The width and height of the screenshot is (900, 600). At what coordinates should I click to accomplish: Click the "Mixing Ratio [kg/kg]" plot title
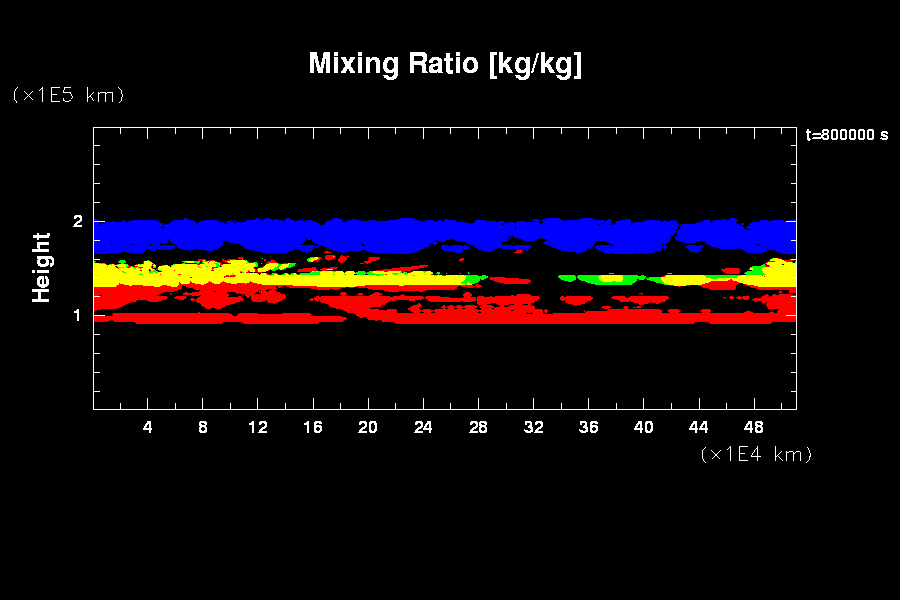pyautogui.click(x=445, y=64)
